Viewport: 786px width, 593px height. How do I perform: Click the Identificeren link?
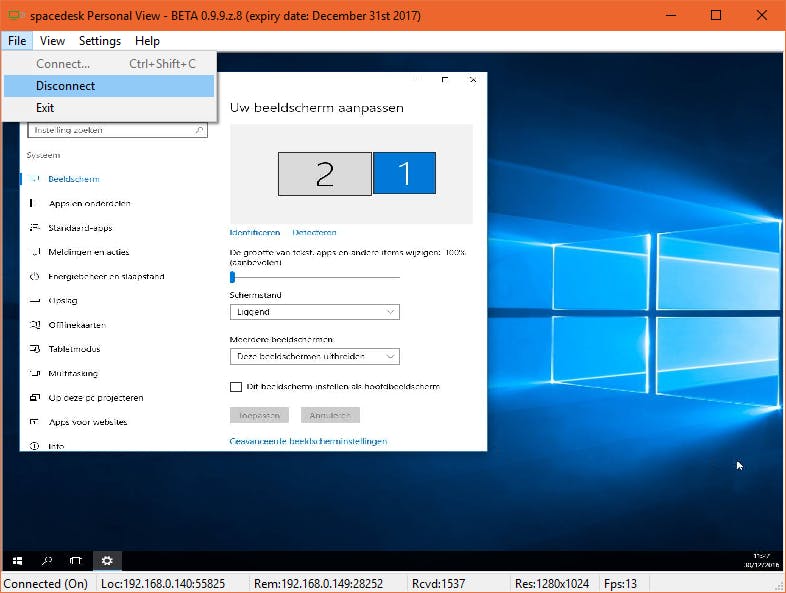(255, 233)
